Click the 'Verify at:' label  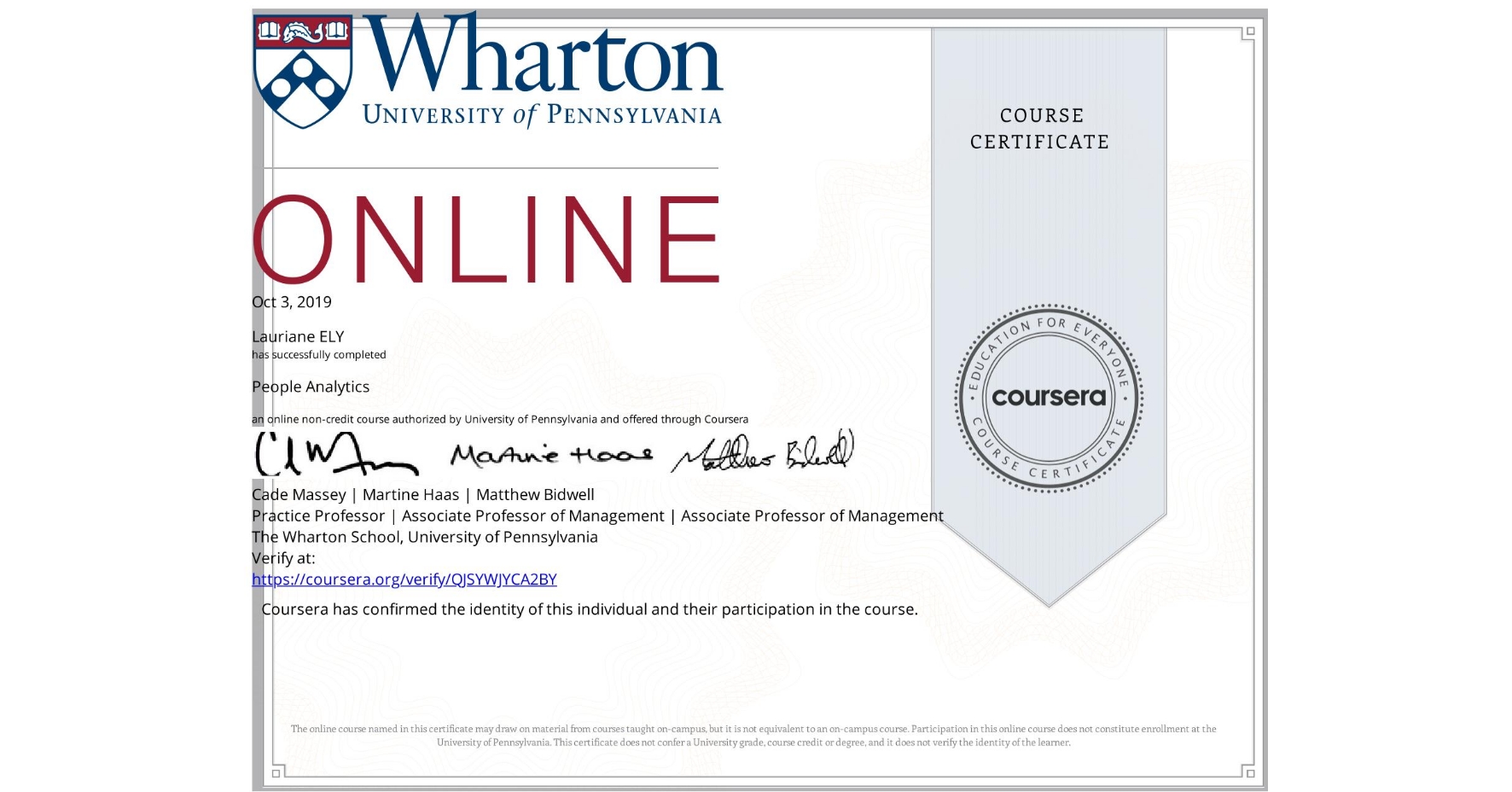283,558
